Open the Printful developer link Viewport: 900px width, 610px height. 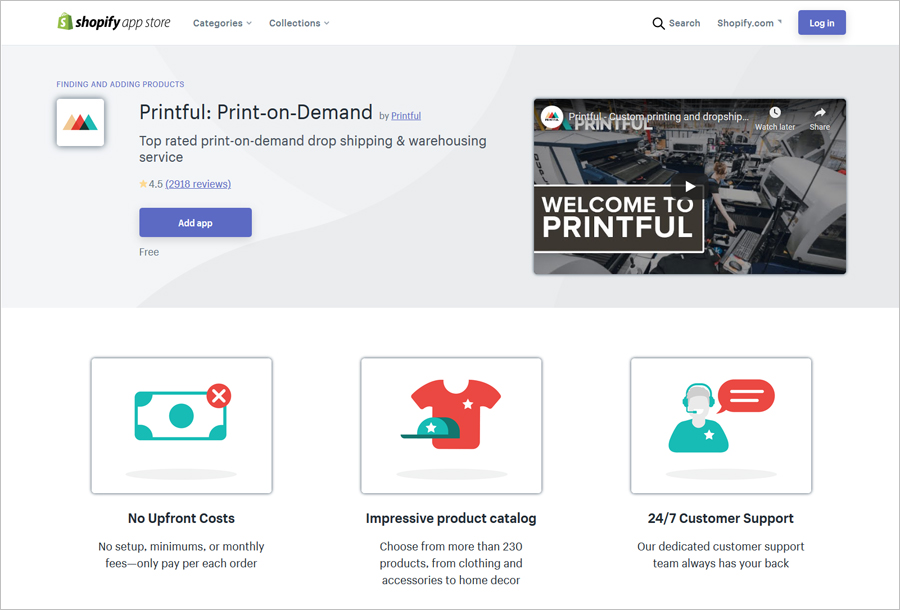pos(406,116)
